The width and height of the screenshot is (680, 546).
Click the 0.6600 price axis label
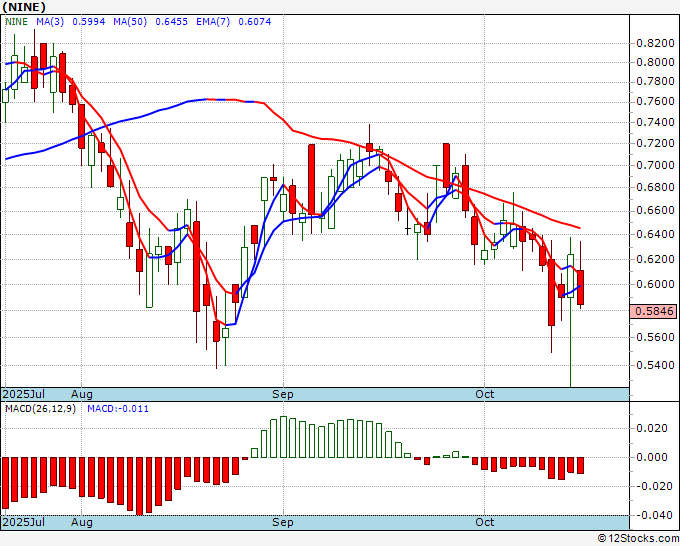coord(655,211)
